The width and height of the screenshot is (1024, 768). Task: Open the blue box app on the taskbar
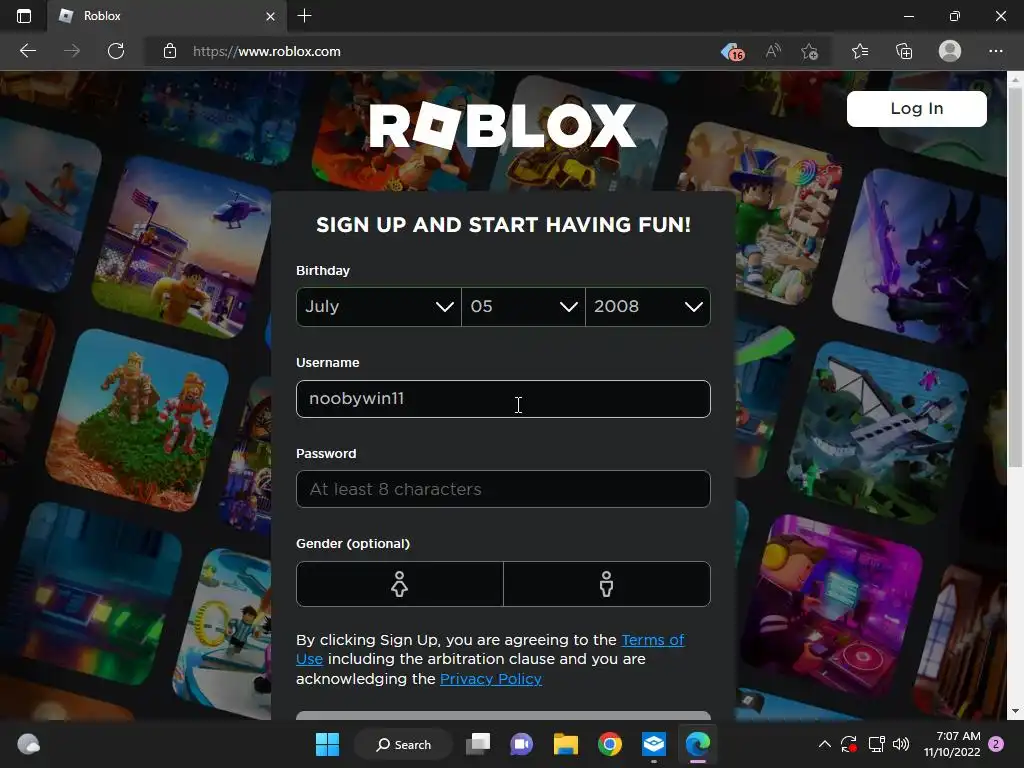click(x=654, y=744)
